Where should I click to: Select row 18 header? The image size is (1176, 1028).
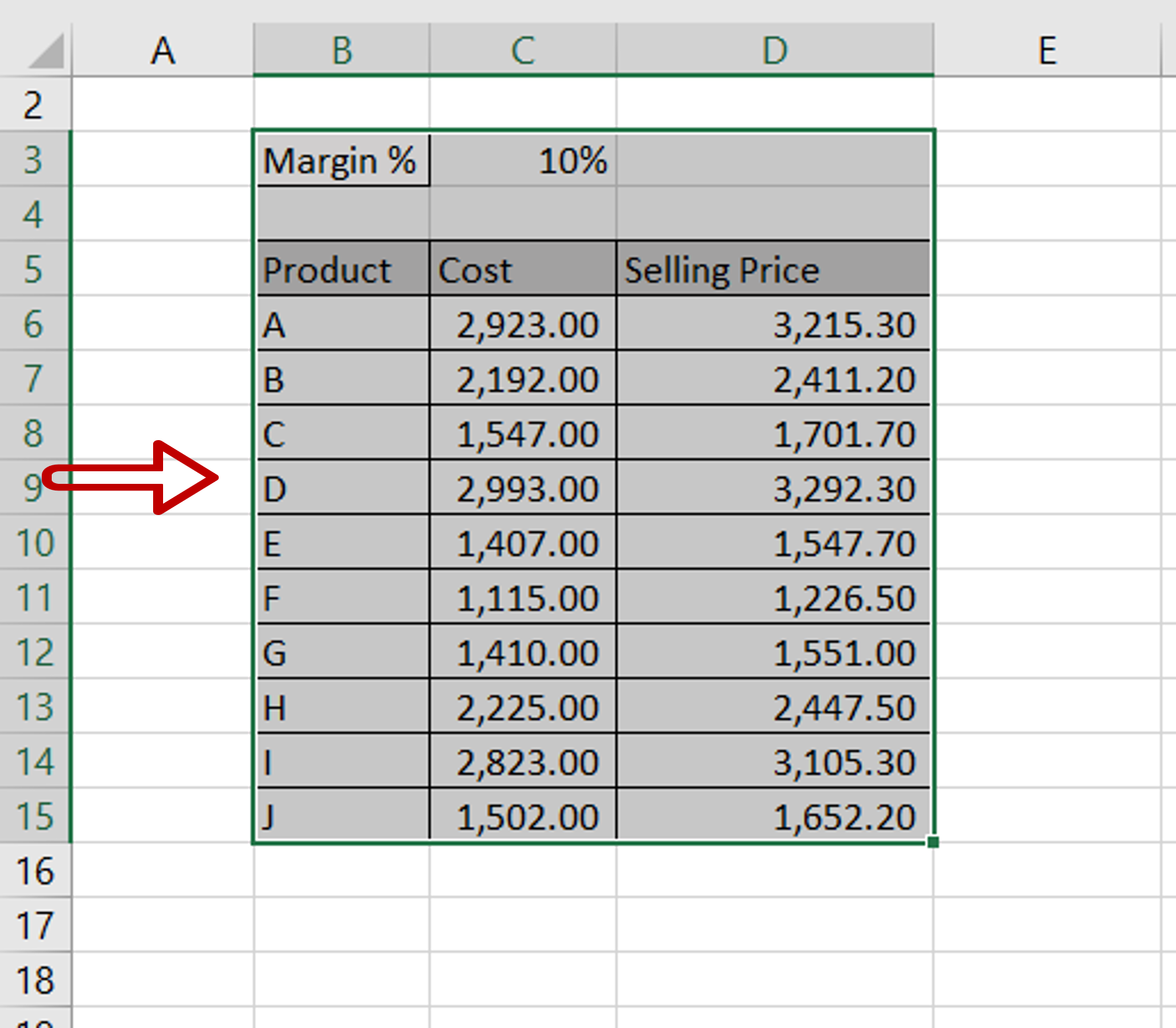click(x=34, y=980)
